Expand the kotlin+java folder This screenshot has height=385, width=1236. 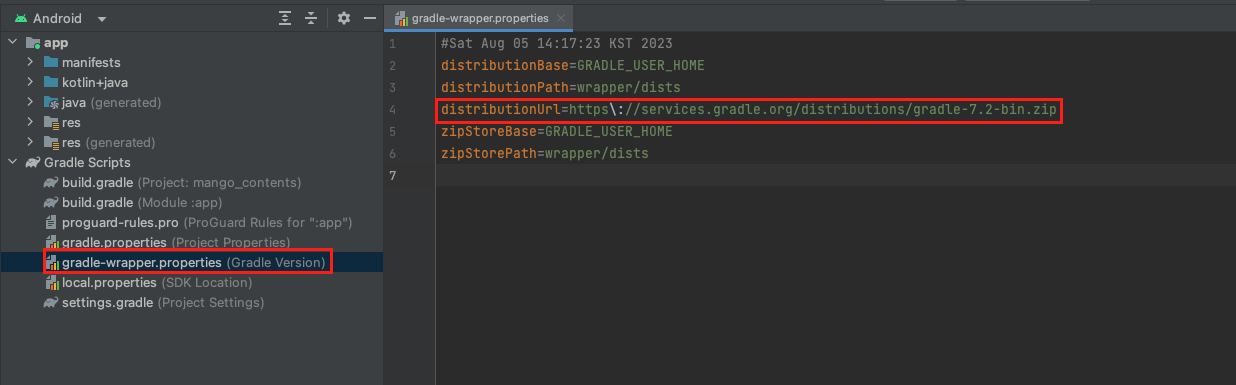click(31, 82)
